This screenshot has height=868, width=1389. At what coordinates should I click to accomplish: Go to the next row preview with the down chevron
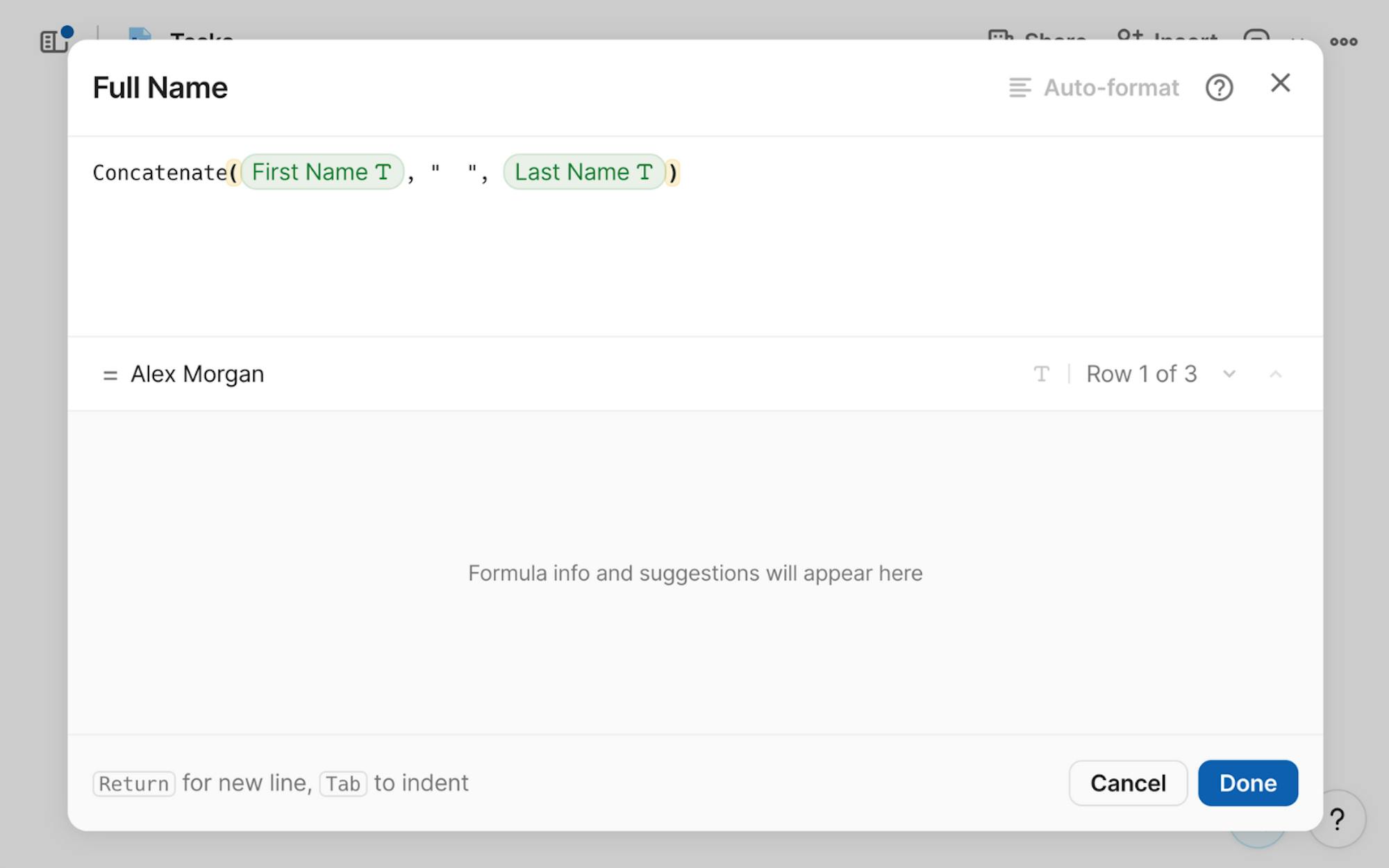(x=1229, y=374)
